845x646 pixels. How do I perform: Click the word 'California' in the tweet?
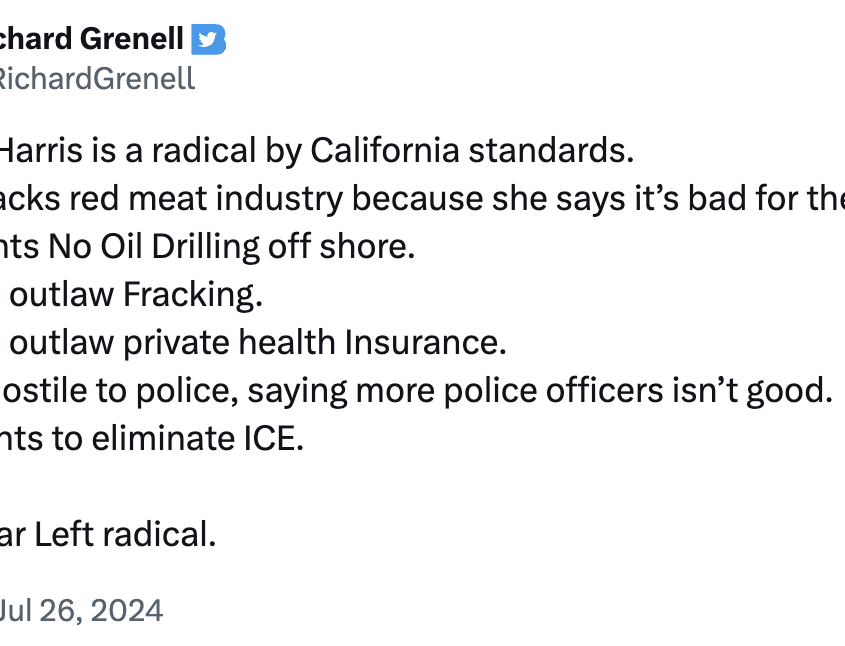[384, 150]
